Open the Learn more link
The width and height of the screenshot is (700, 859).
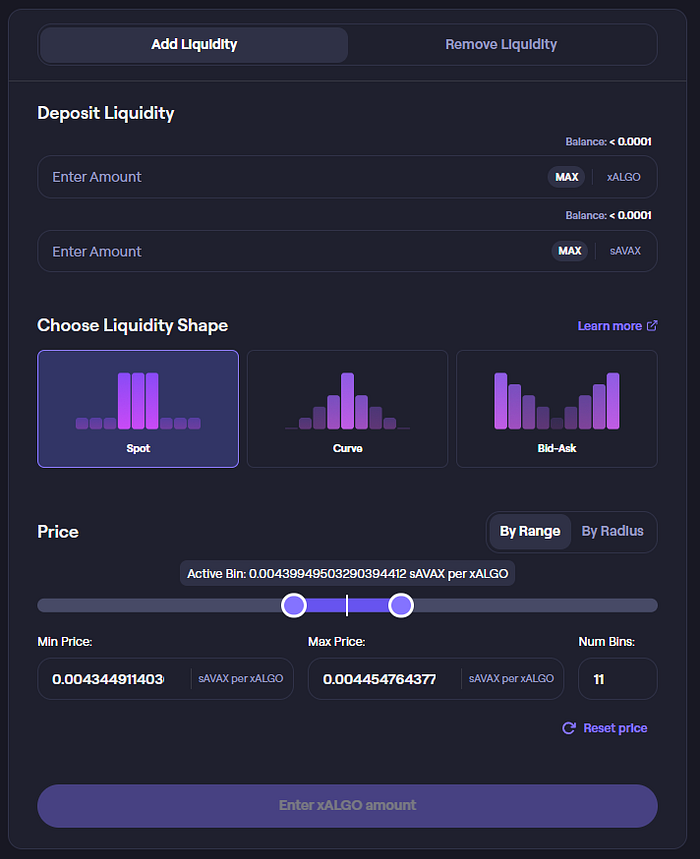click(x=610, y=326)
